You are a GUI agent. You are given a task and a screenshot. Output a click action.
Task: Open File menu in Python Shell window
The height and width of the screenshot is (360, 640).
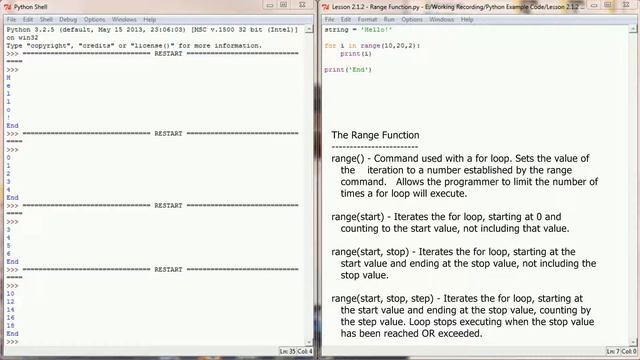pyautogui.click(x=11, y=20)
